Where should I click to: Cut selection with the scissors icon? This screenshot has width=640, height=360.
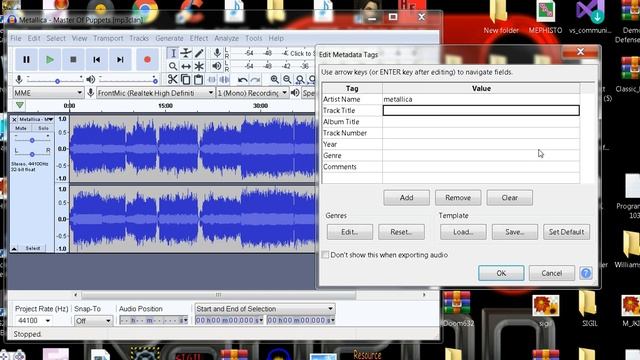pos(173,79)
